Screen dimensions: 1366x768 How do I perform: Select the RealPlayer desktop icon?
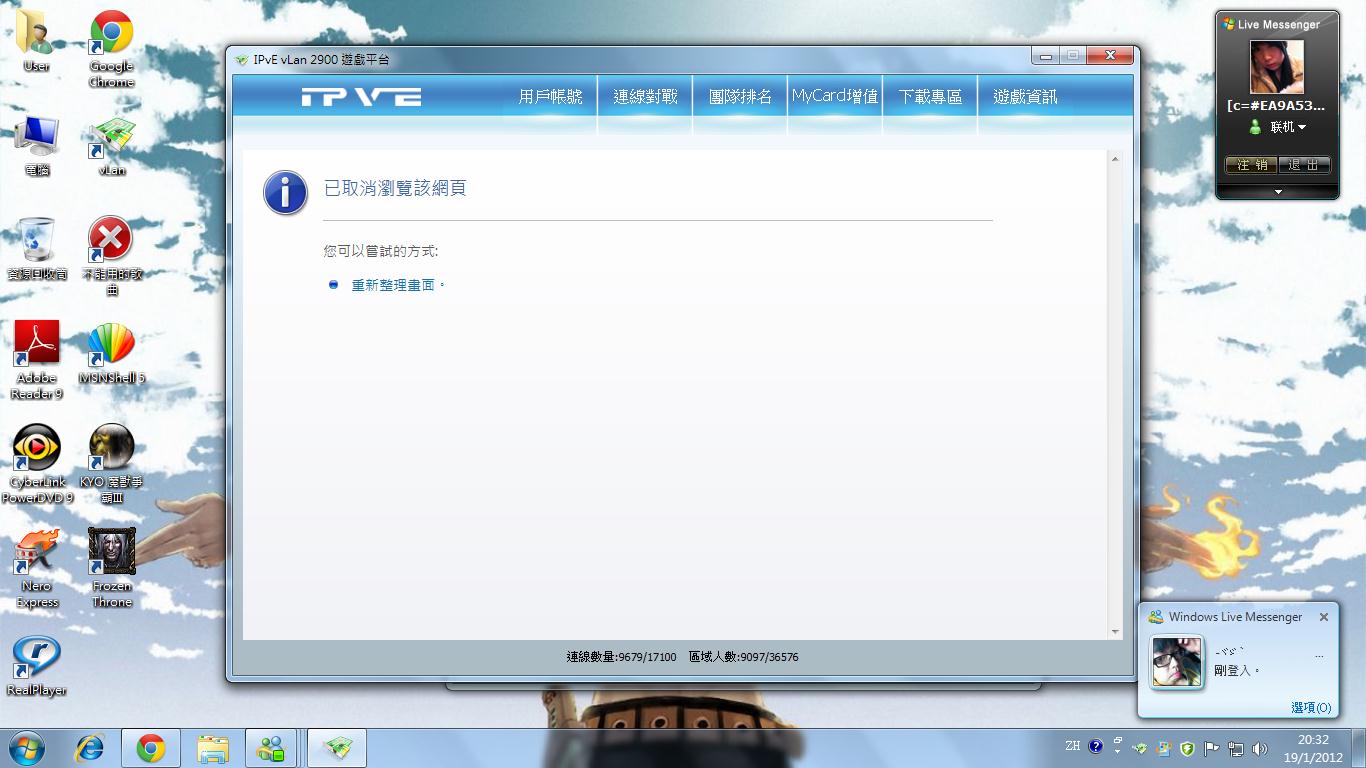click(37, 665)
